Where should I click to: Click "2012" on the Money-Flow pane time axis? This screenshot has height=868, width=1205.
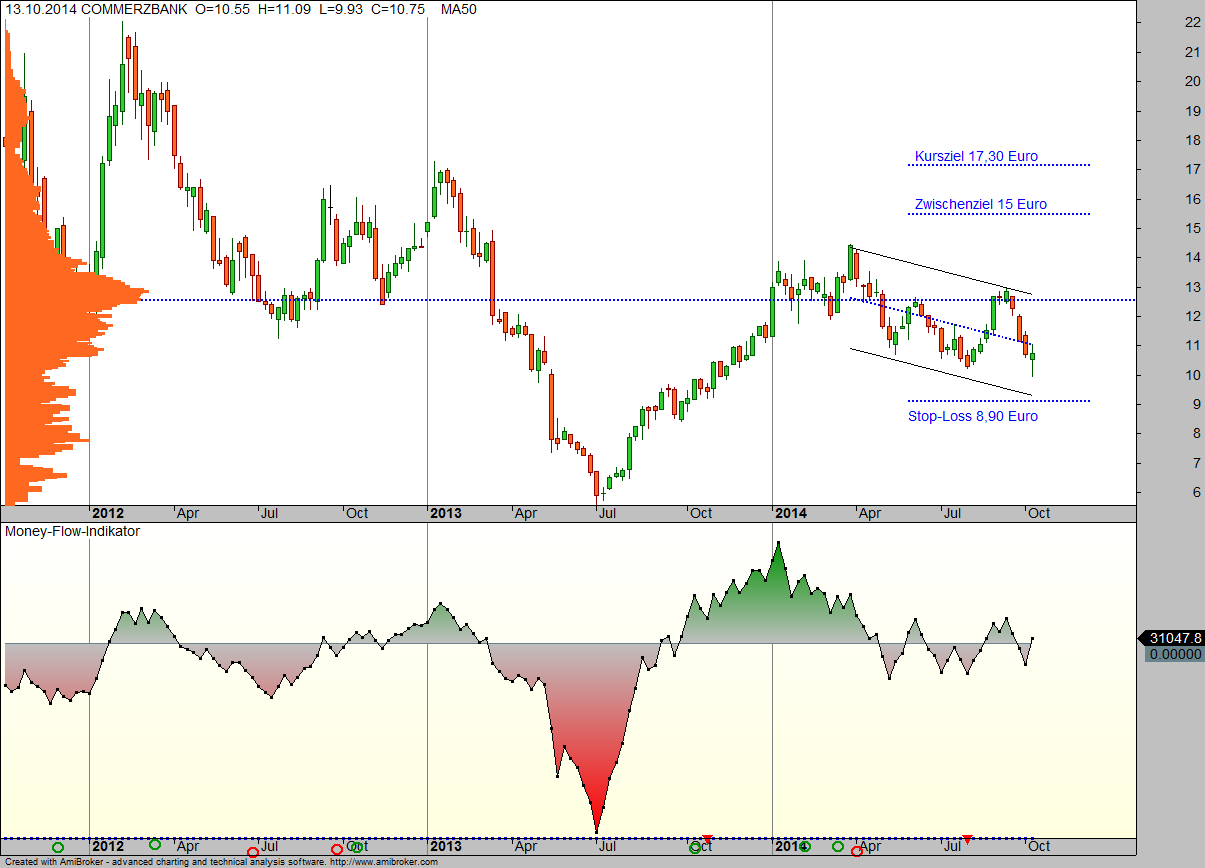click(109, 846)
